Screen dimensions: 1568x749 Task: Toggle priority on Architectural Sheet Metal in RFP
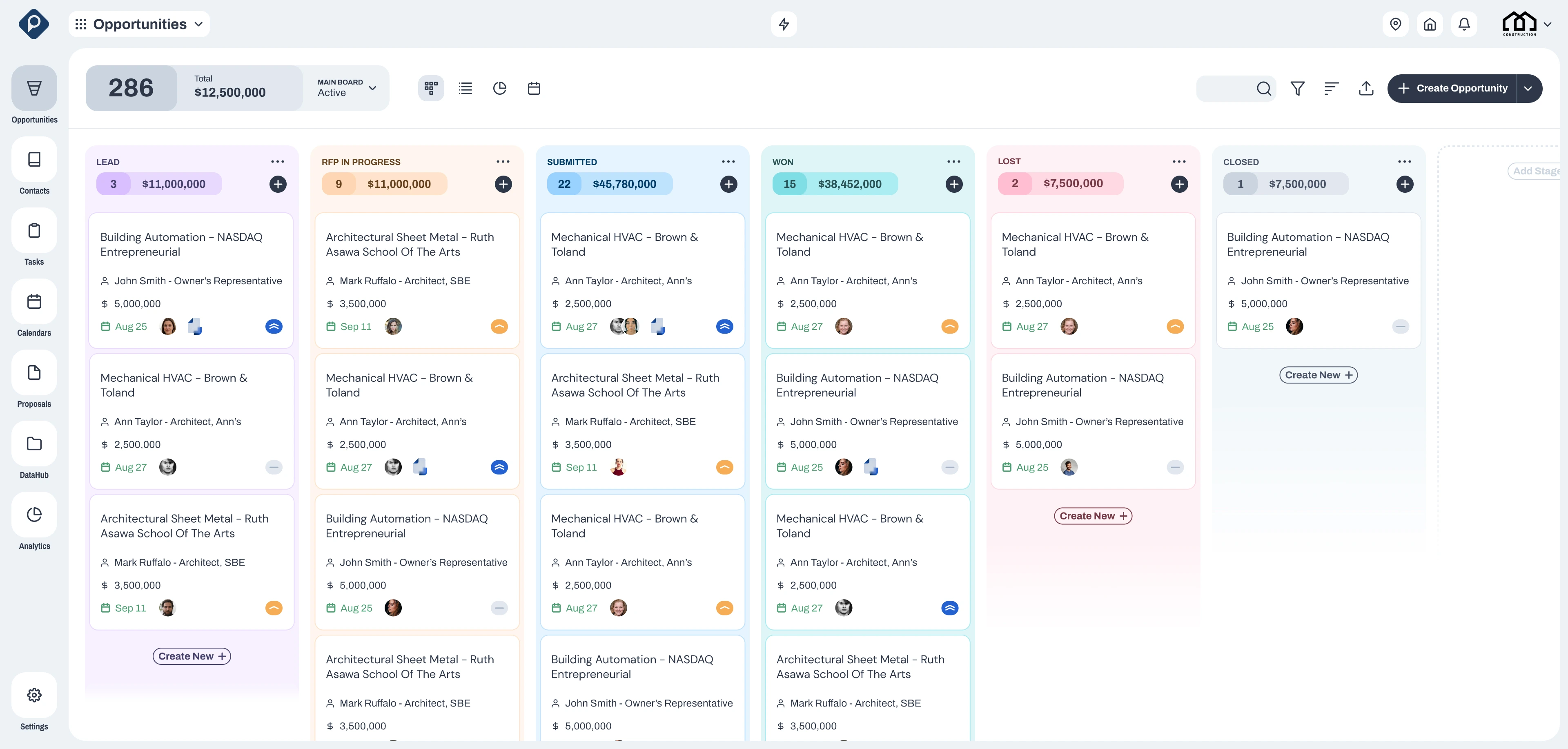pos(499,326)
